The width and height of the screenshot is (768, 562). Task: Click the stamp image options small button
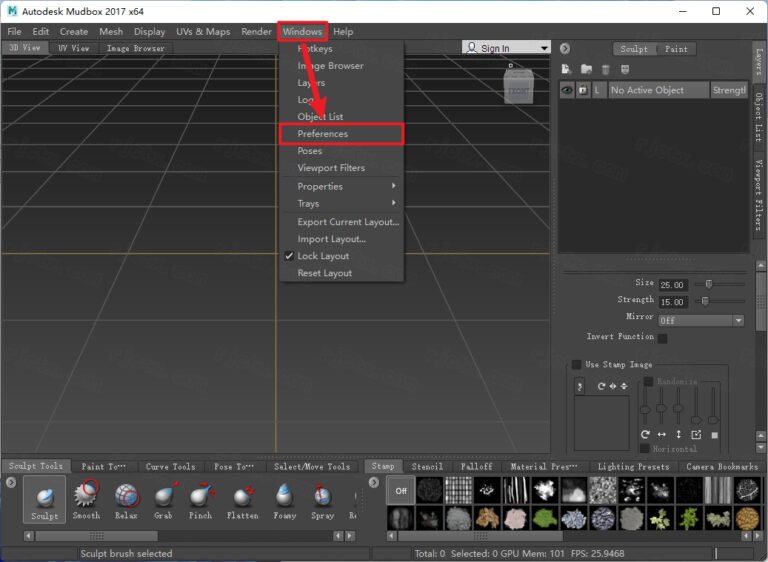(580, 387)
